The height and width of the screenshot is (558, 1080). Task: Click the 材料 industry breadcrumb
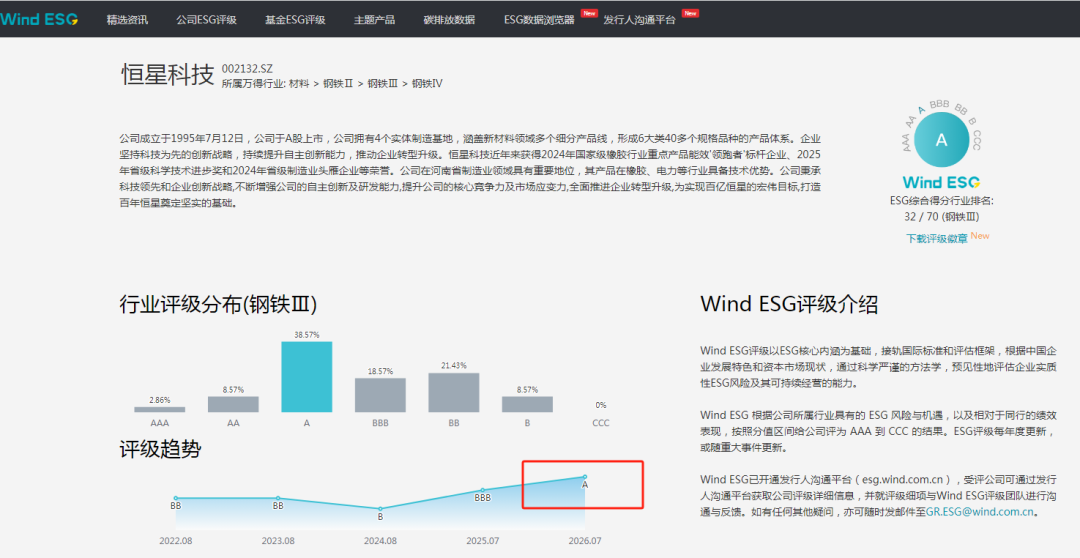click(x=299, y=84)
